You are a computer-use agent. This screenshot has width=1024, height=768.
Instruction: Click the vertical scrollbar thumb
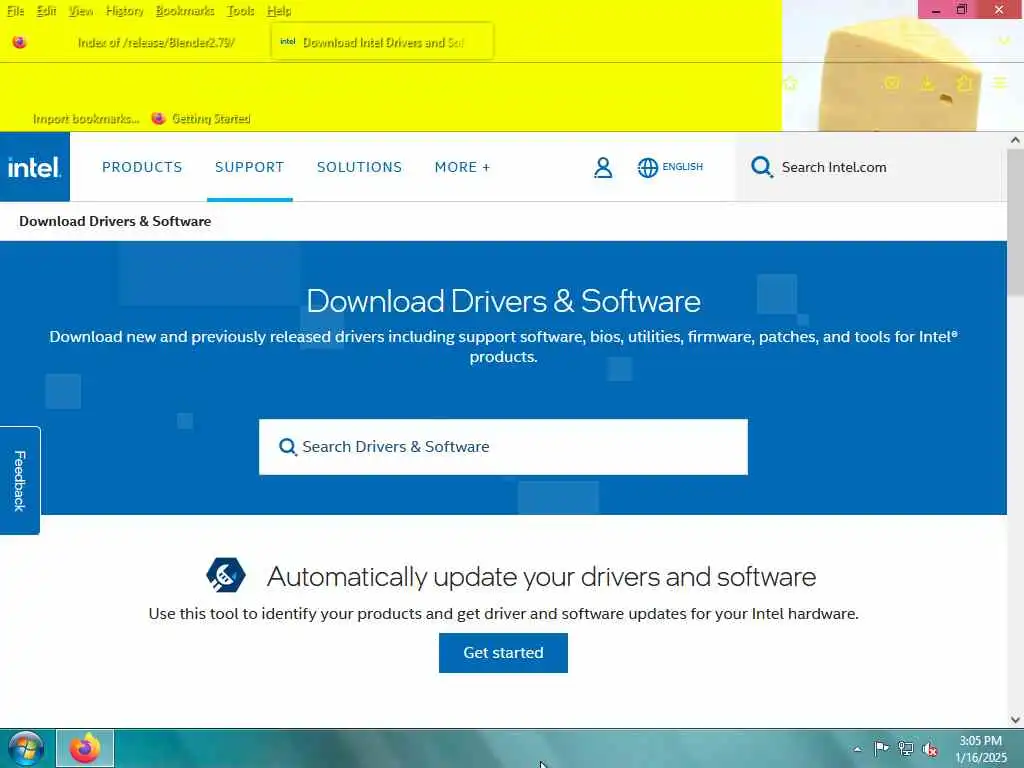point(1015,222)
